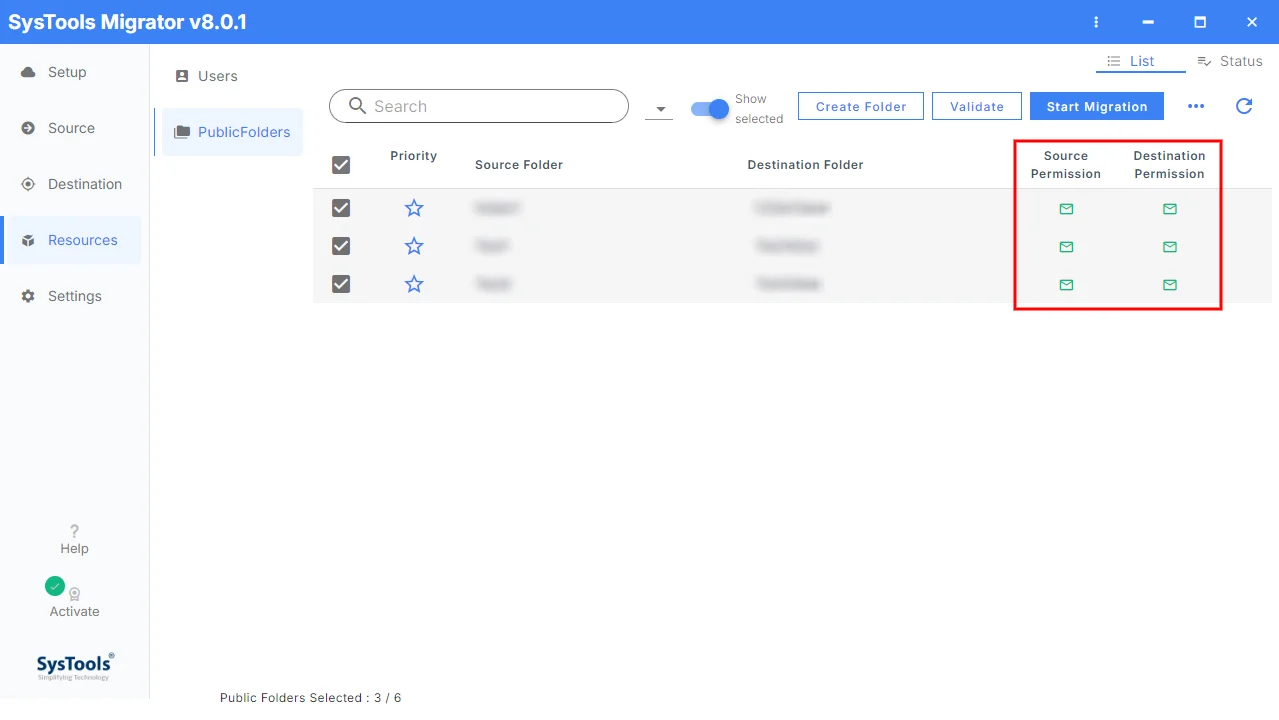1279x720 pixels.
Task: Click Source Permission mail icon in second row
Action: point(1066,247)
